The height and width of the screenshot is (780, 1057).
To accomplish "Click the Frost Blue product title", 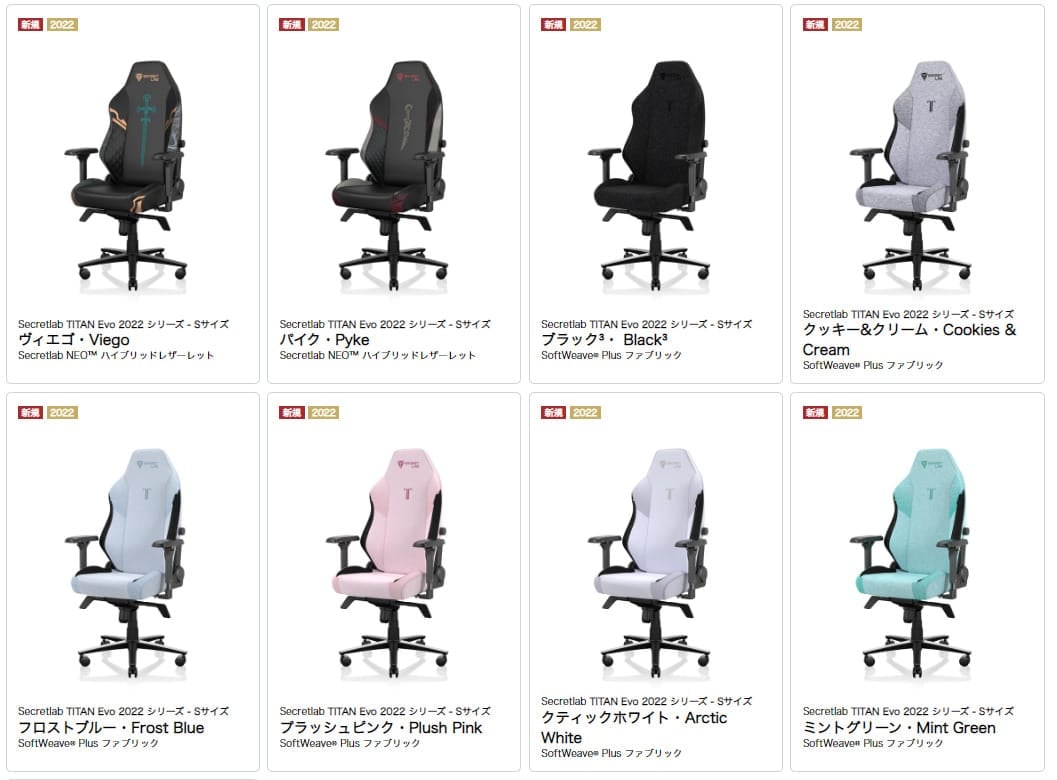I will pyautogui.click(x=111, y=727).
